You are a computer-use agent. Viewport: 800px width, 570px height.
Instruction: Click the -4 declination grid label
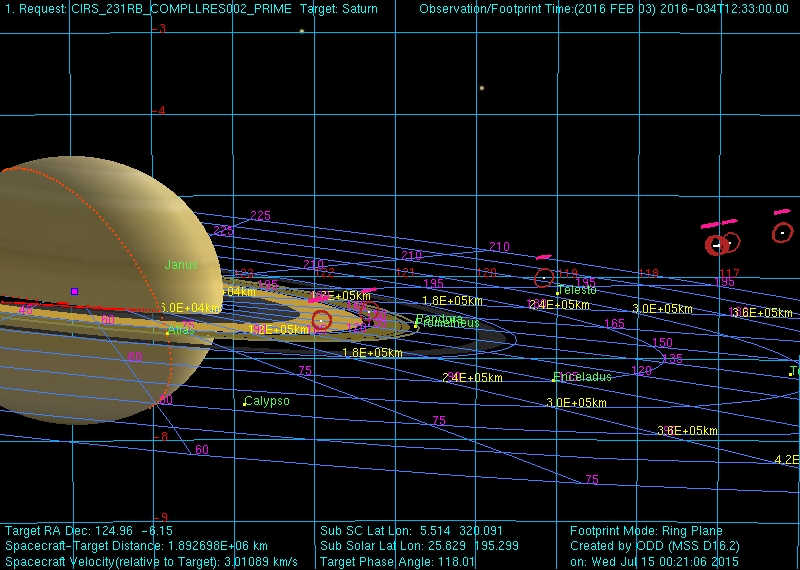[x=162, y=110]
